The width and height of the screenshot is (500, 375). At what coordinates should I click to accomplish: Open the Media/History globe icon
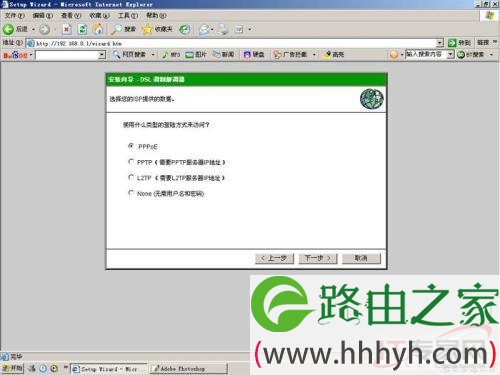(185, 29)
